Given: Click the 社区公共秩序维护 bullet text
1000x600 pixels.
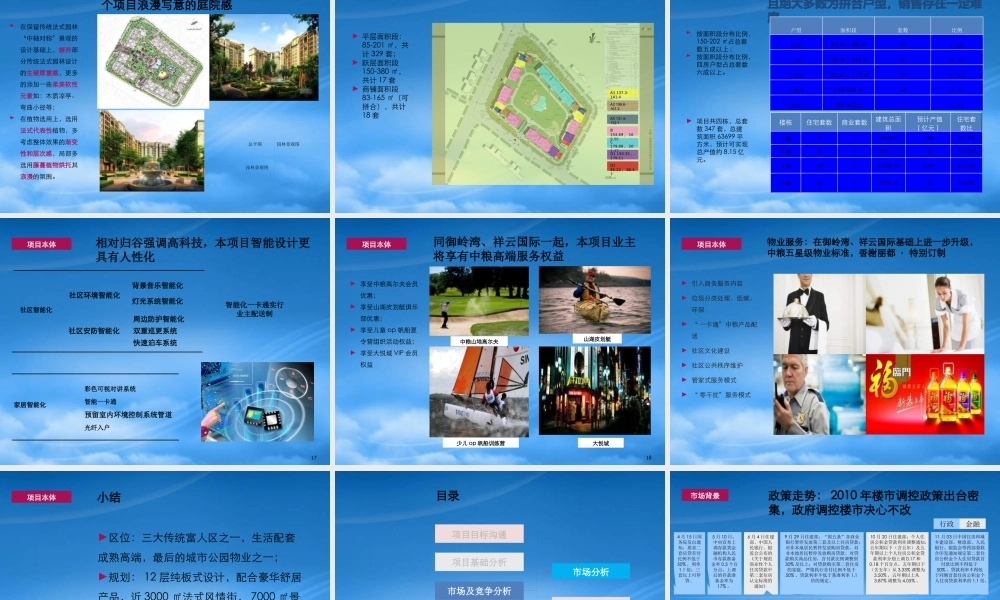Looking at the screenshot, I should [717, 365].
